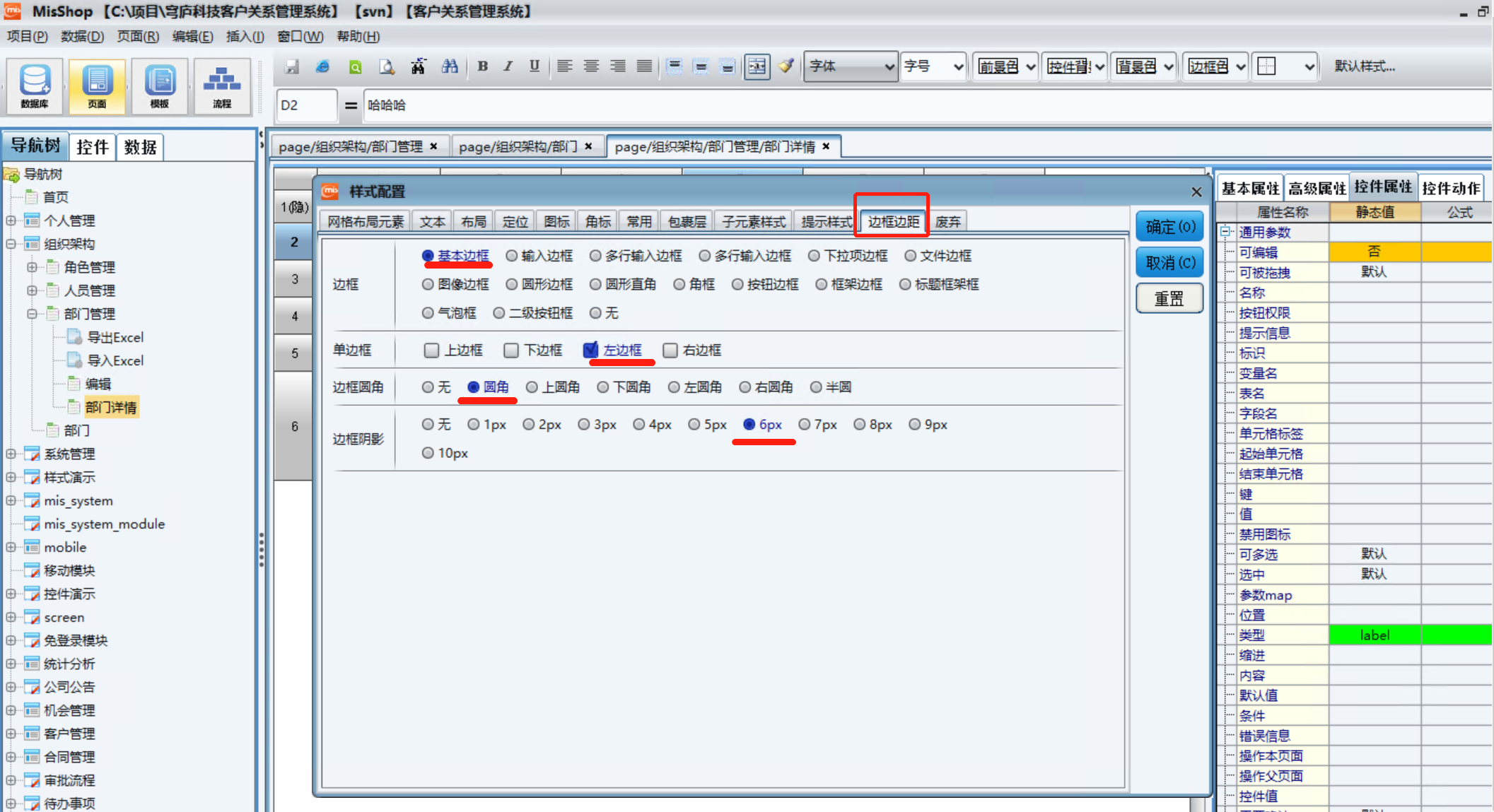
Task: Uncheck the 左边框 left border checkbox
Action: [x=590, y=350]
